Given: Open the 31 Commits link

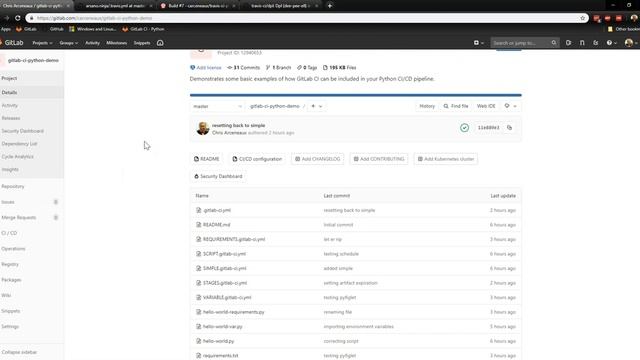Looking at the screenshot, I should [x=244, y=68].
